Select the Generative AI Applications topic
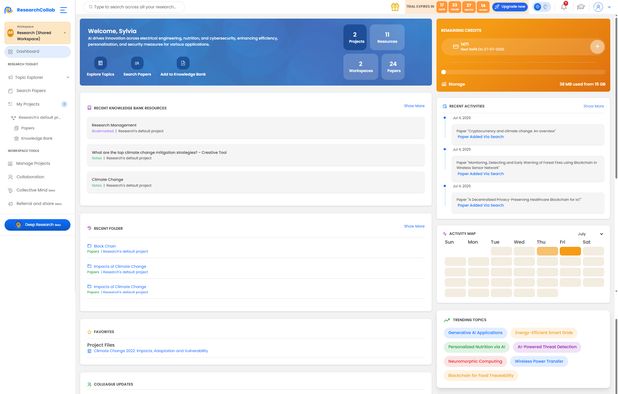The height and width of the screenshot is (394, 618). point(475,333)
